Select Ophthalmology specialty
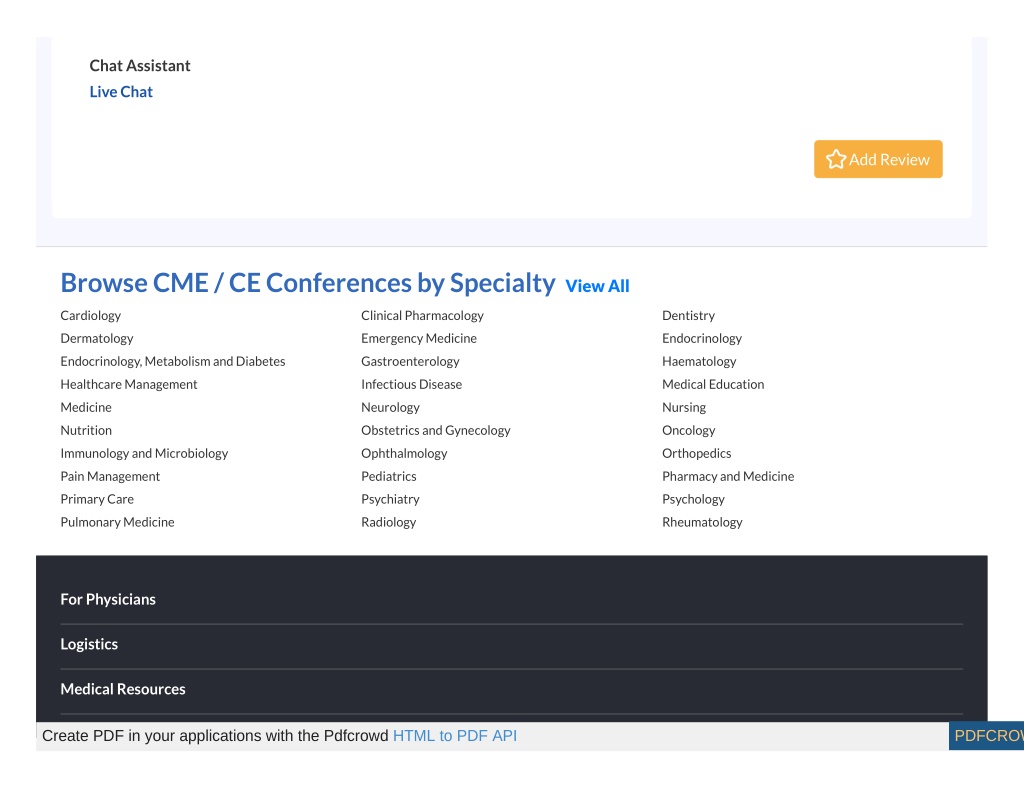Screen dimensions: 1024x791 [404, 453]
